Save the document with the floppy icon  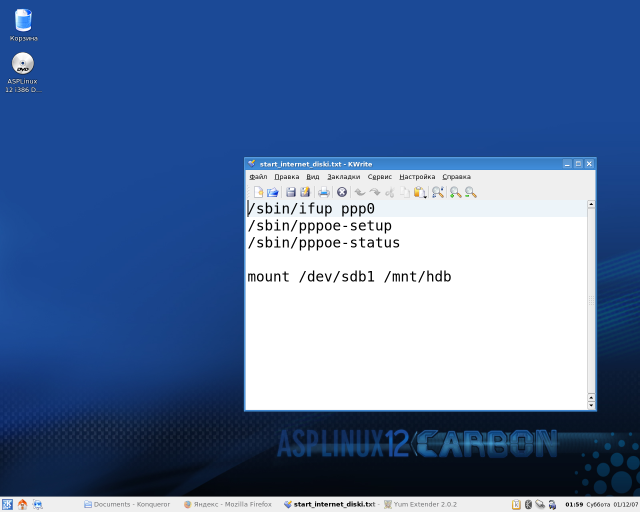[291, 192]
